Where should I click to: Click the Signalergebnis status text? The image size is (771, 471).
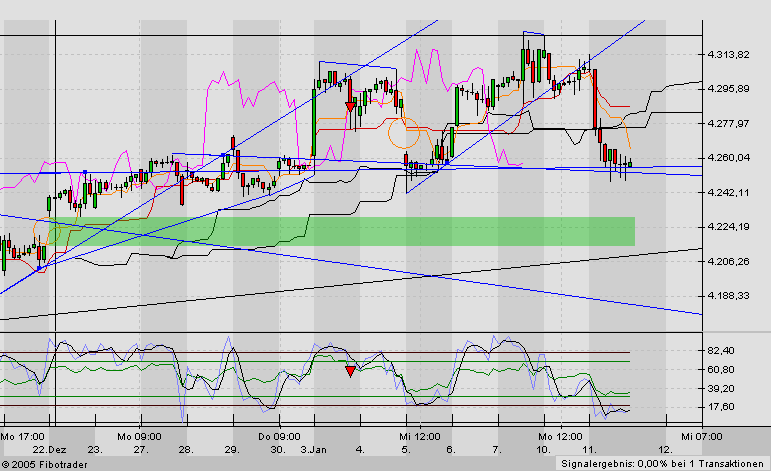point(662,464)
